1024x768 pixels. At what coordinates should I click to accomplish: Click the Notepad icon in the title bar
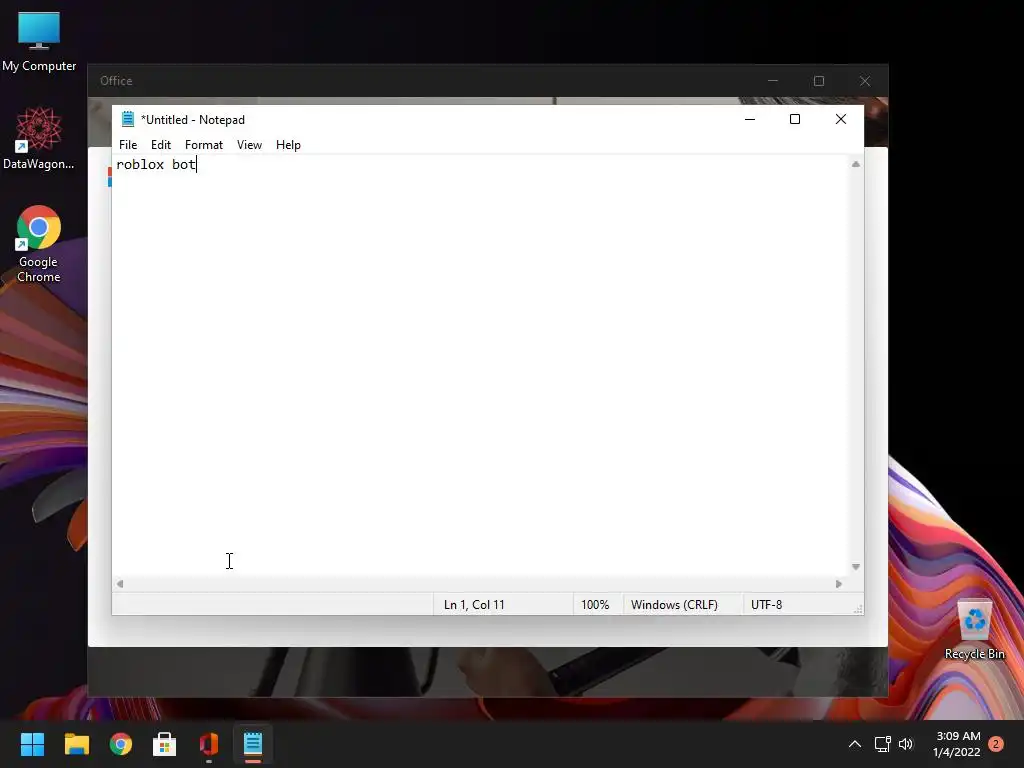[128, 119]
